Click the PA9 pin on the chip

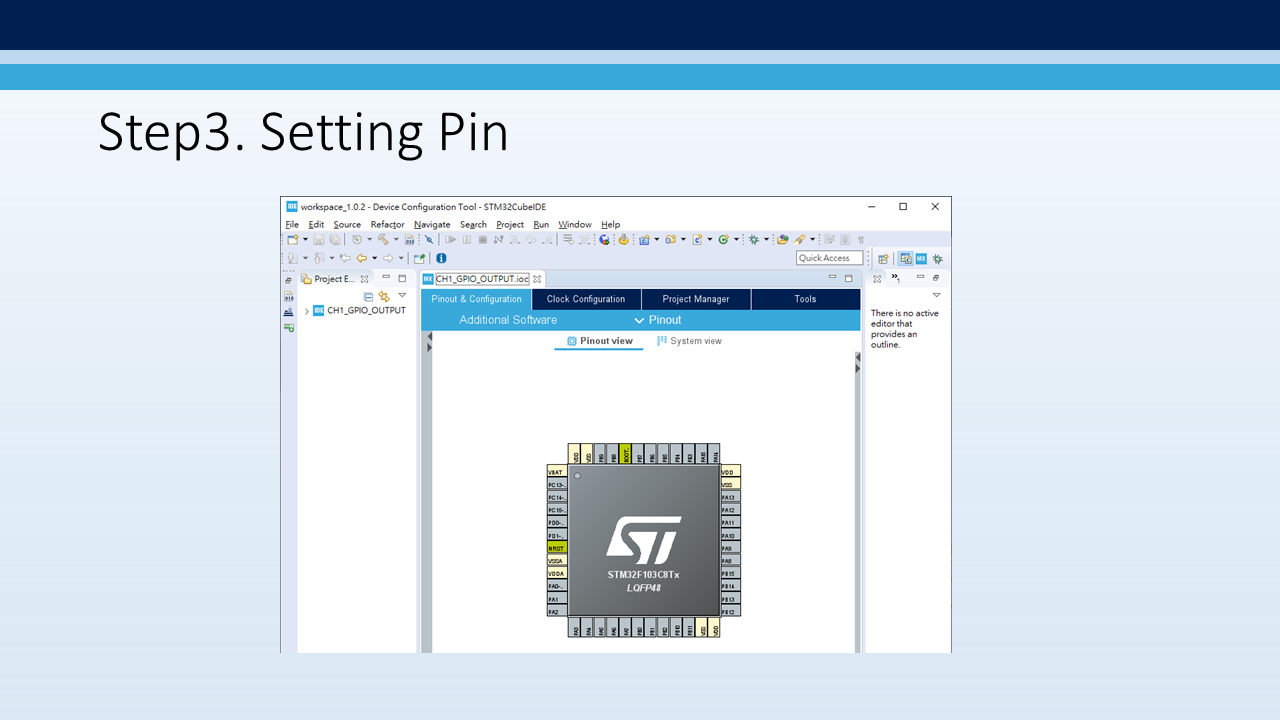730,548
